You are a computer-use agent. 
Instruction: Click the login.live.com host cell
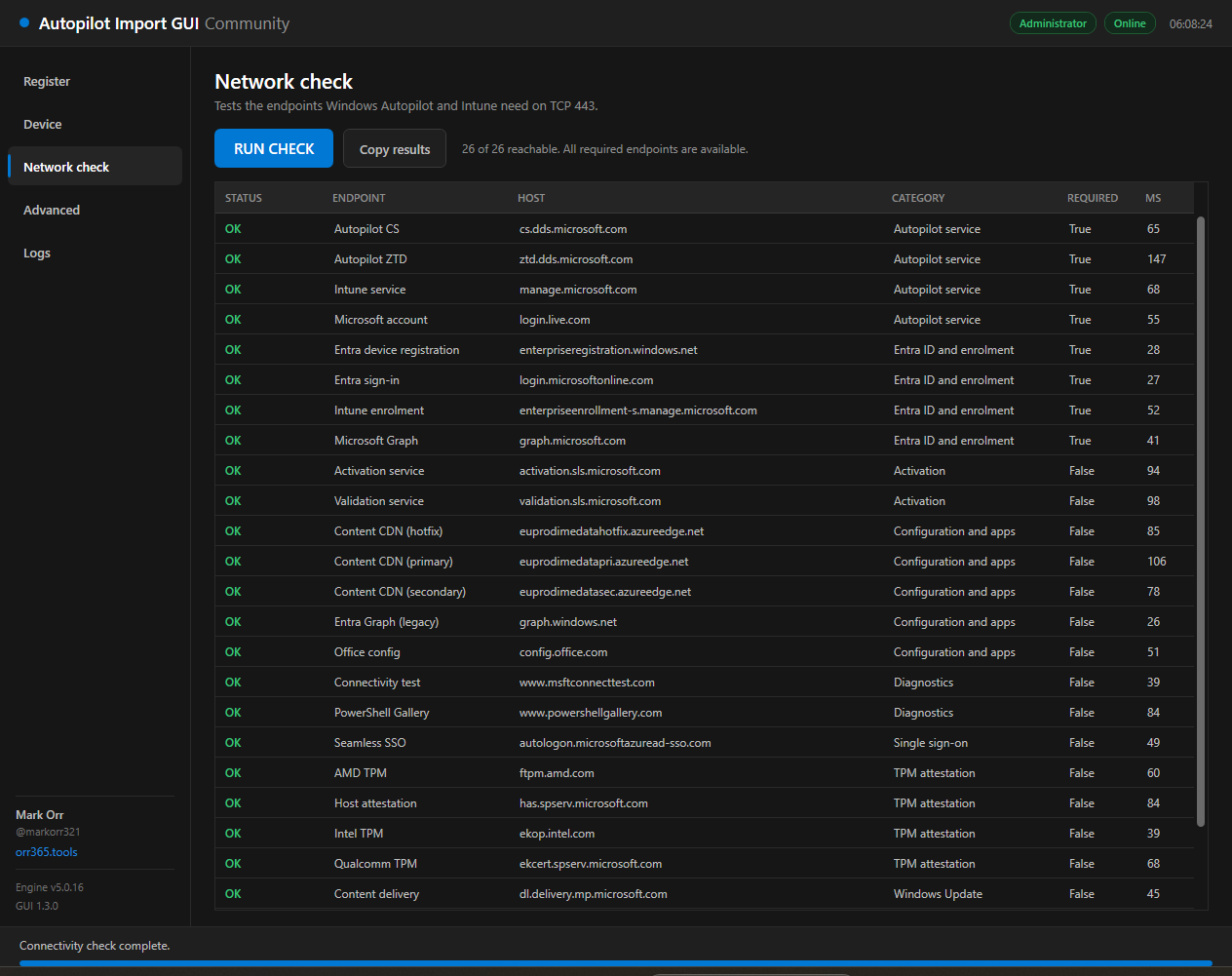point(555,320)
